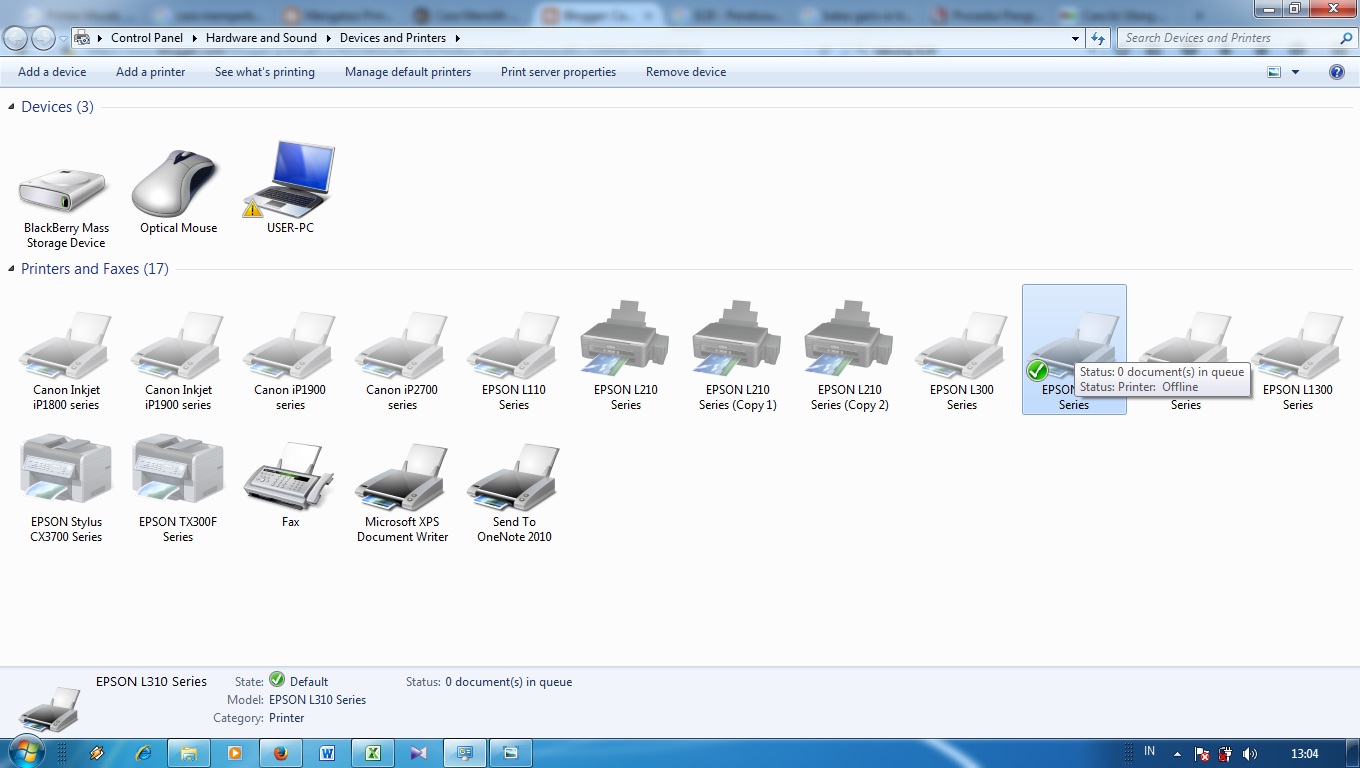
Task: Open Manage default printers
Action: point(408,72)
